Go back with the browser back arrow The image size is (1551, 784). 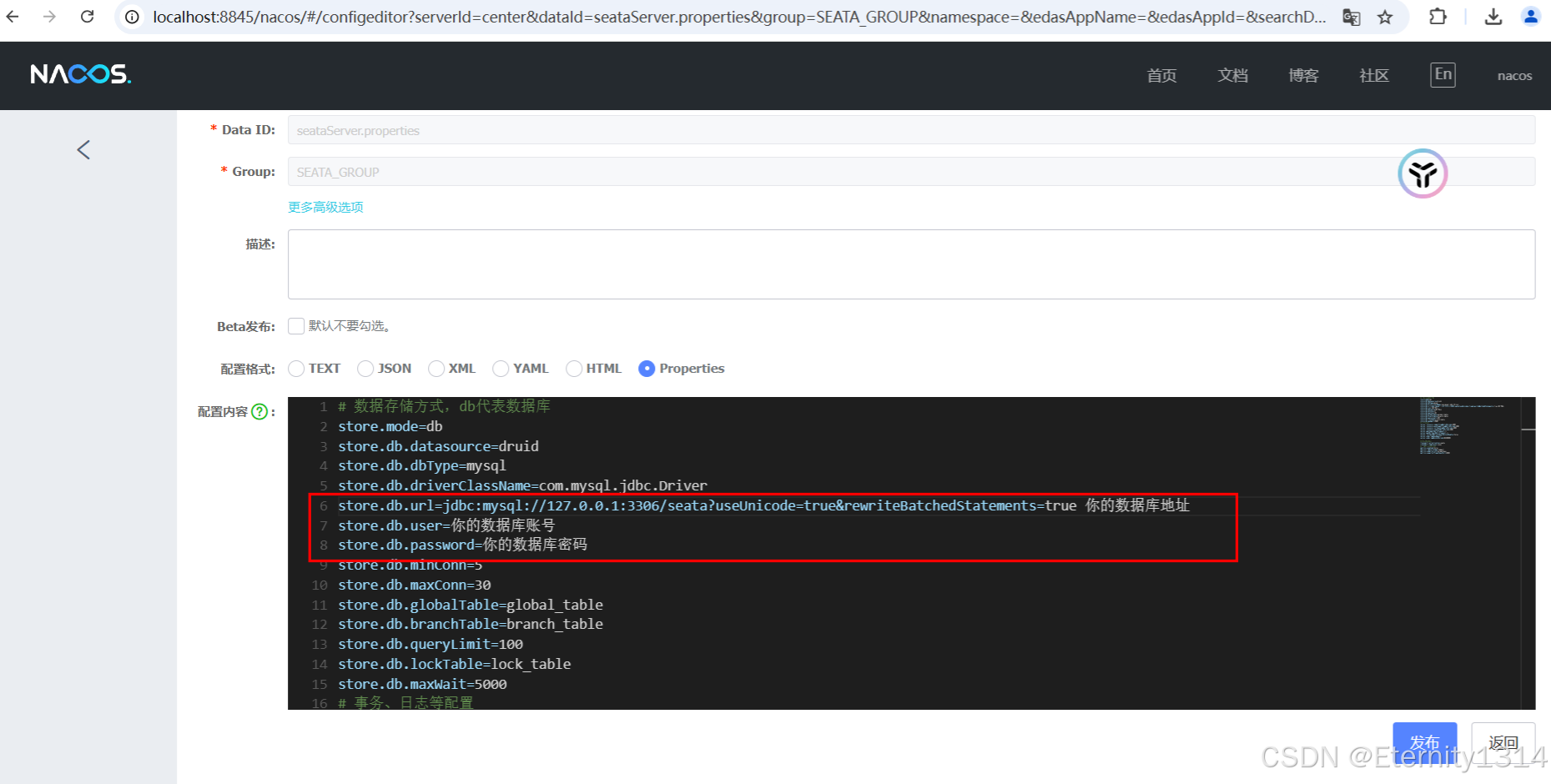pos(13,17)
